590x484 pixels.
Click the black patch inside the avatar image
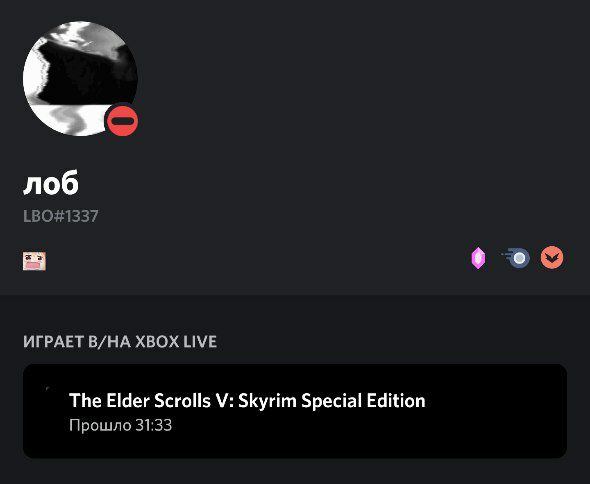coord(87,75)
